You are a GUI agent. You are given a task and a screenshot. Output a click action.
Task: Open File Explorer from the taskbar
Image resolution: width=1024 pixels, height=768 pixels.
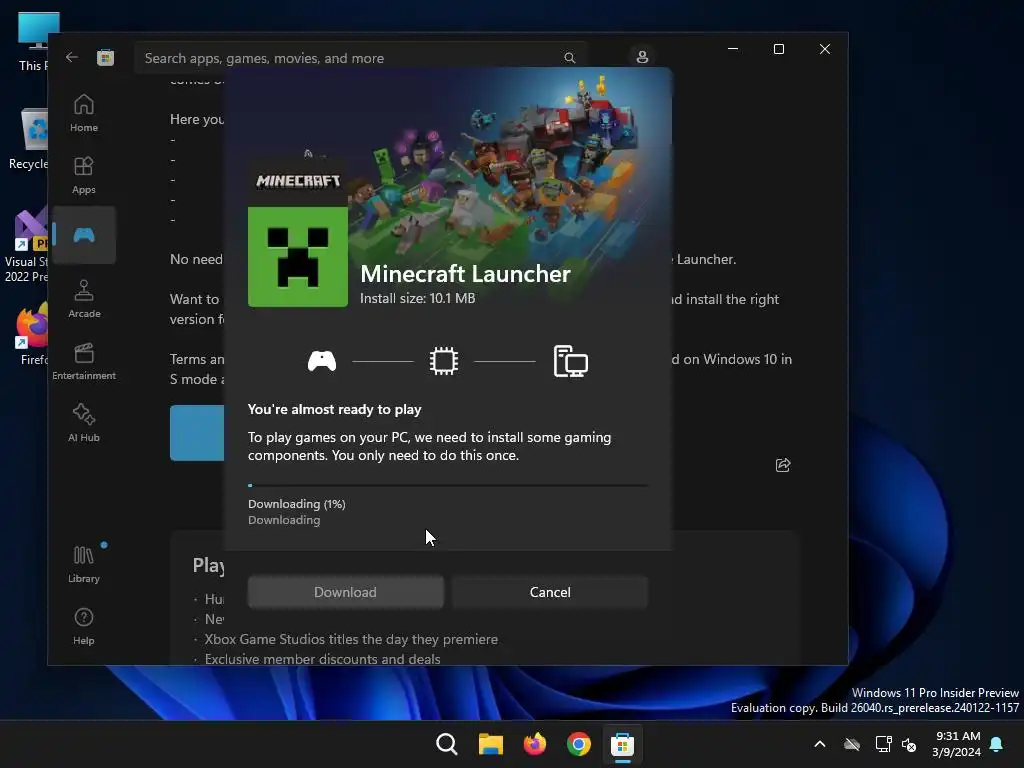[490, 744]
